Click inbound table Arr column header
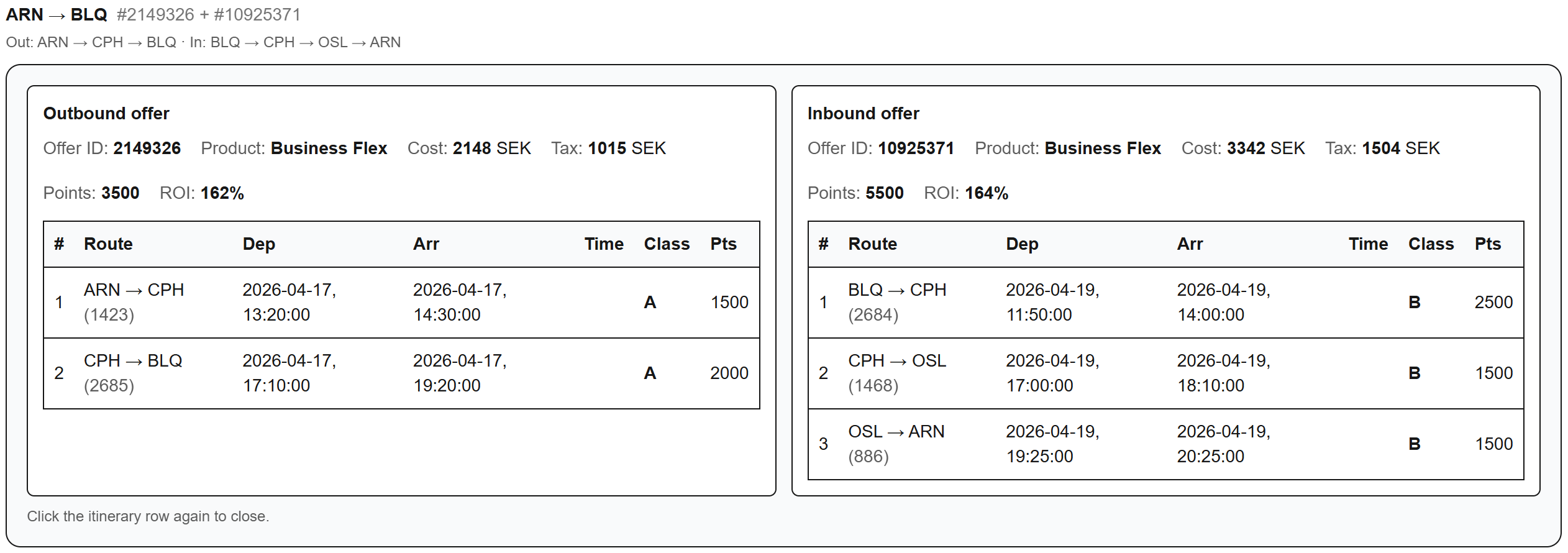 (x=1189, y=244)
